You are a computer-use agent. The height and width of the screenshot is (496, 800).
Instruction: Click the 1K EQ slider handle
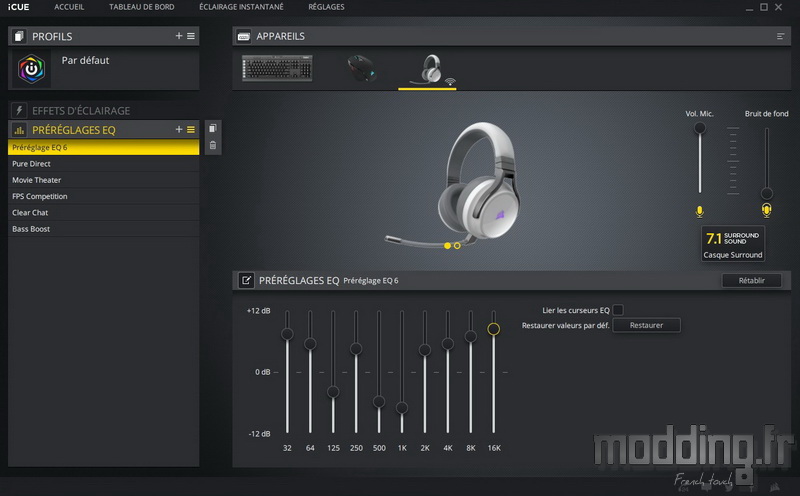click(402, 408)
